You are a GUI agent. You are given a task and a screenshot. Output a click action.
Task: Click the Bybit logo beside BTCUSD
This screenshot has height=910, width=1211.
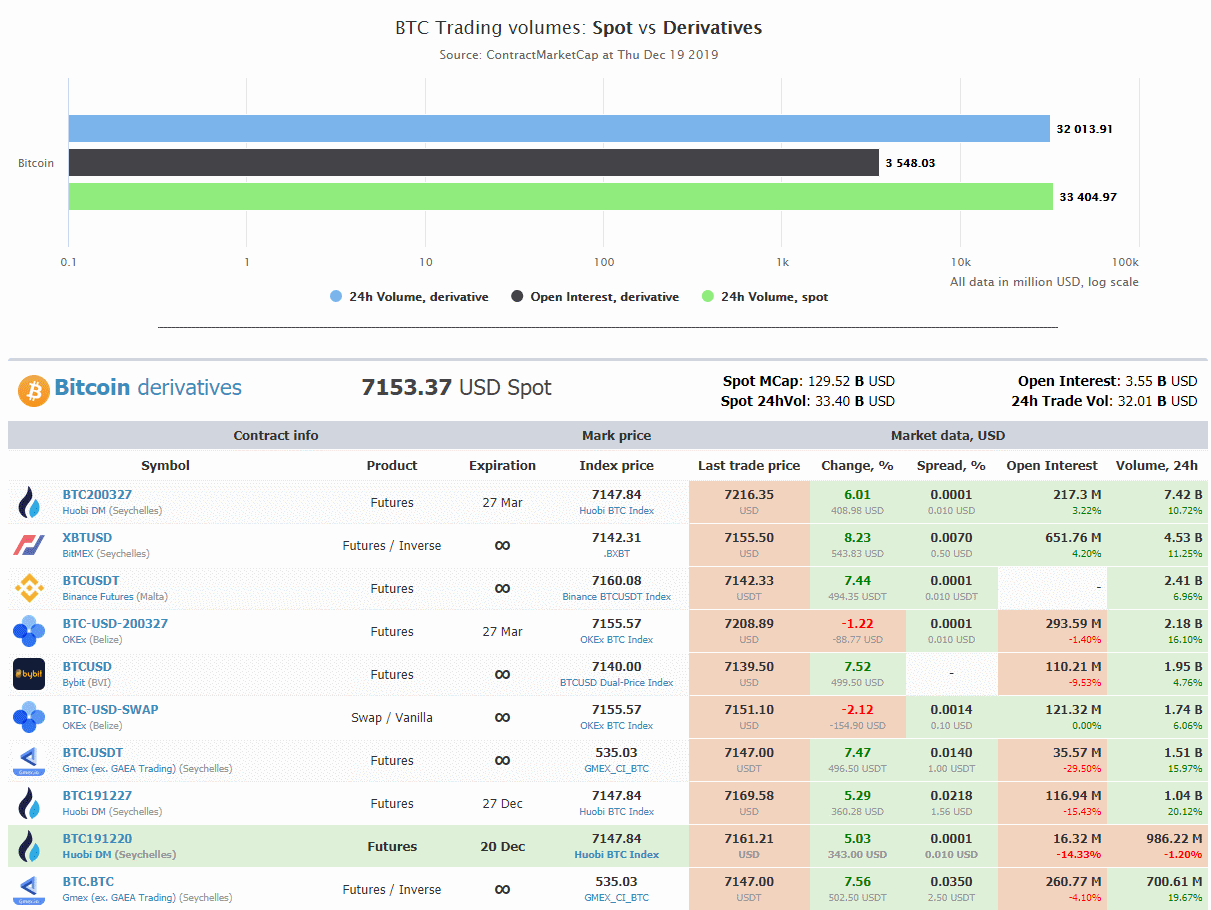[30, 674]
